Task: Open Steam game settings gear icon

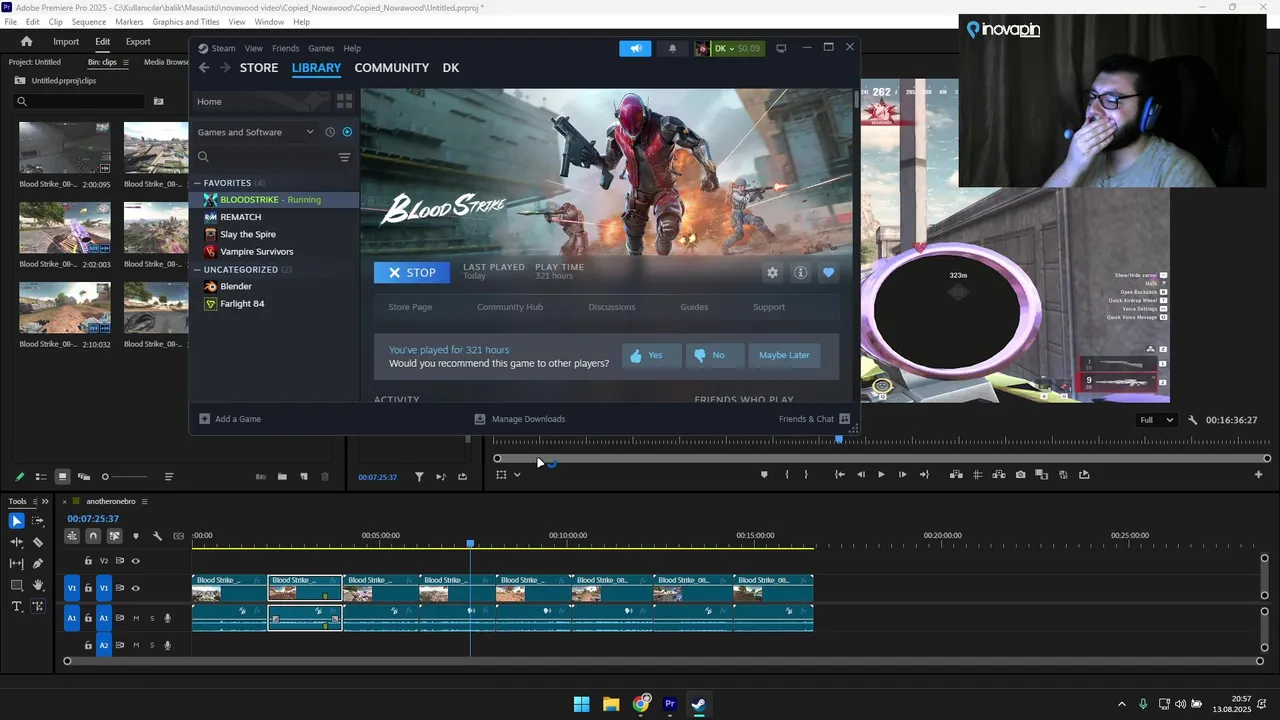Action: coord(772,273)
